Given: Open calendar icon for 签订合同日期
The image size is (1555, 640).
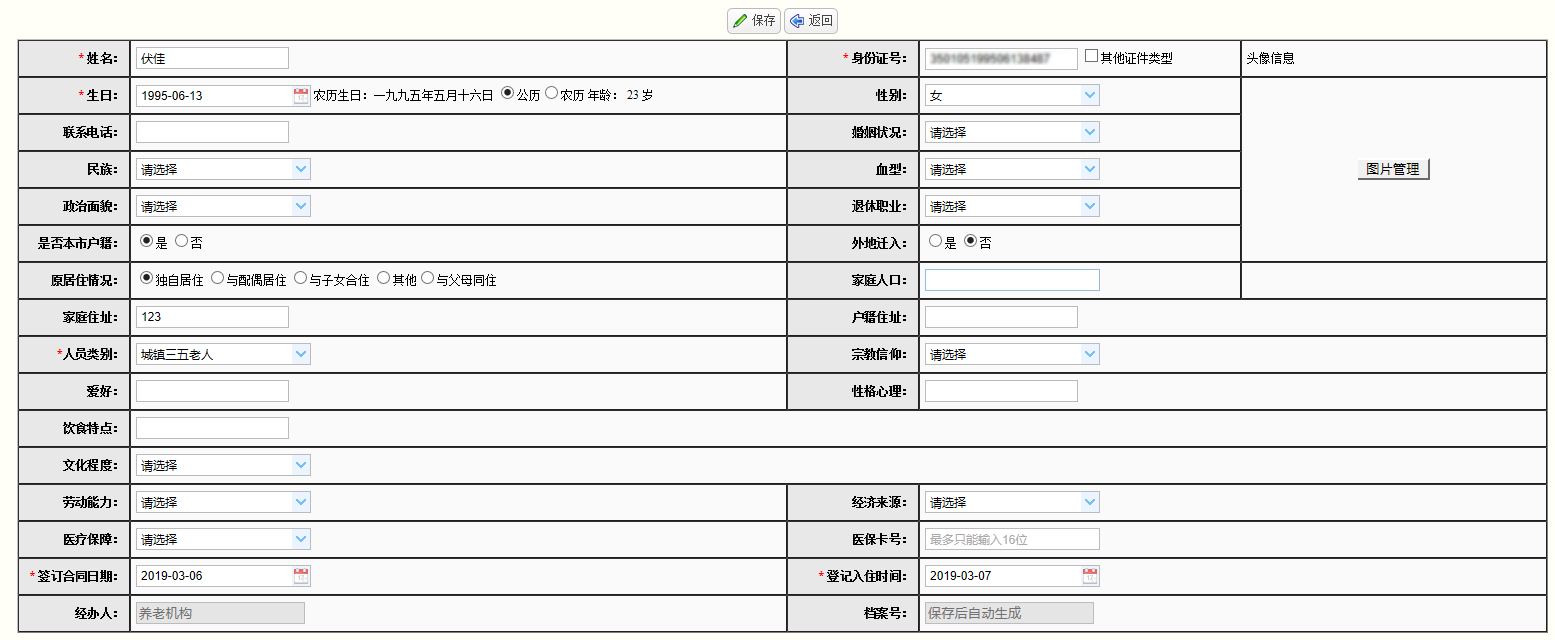Looking at the screenshot, I should [x=301, y=576].
